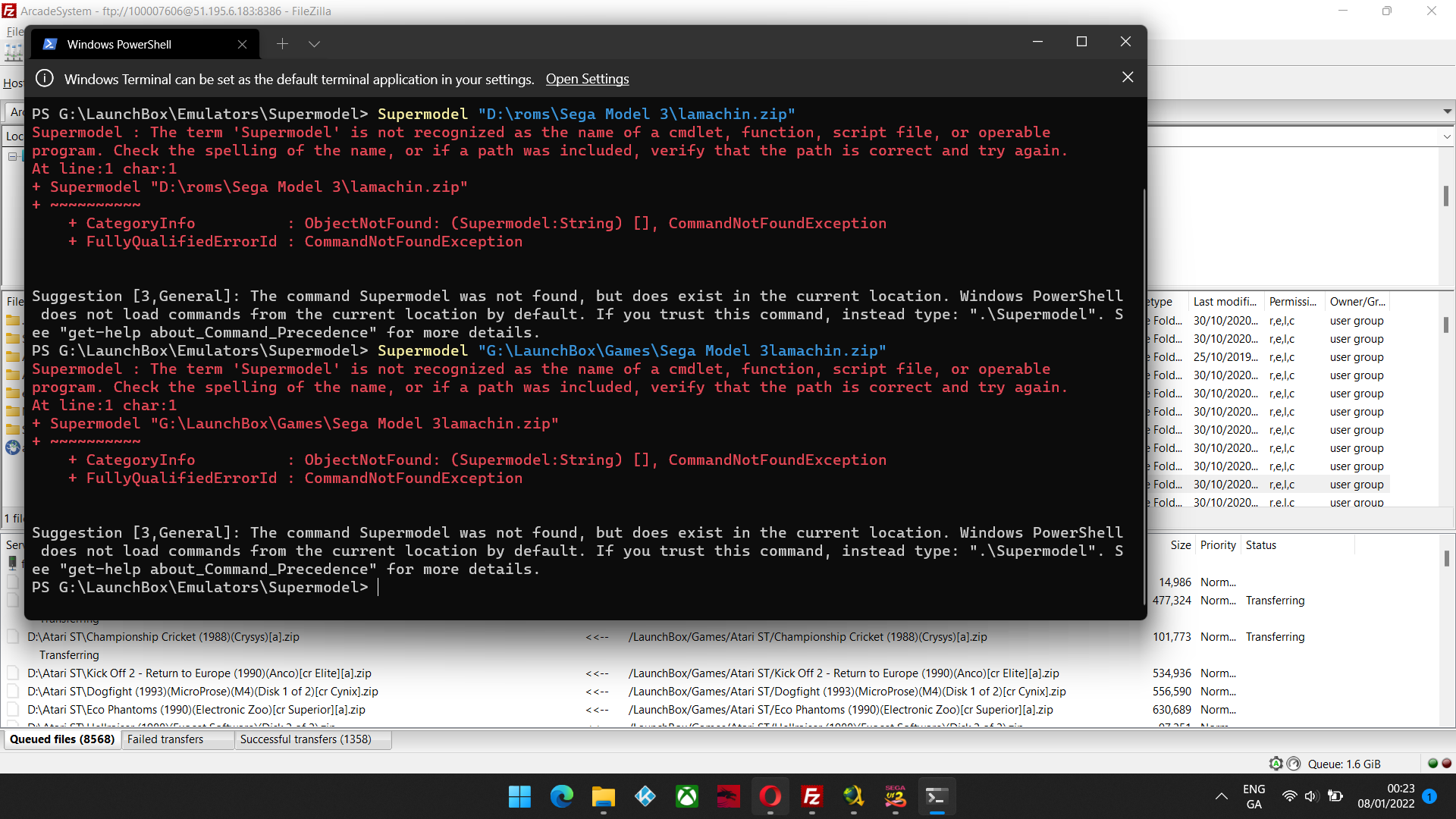Launch Microsoft Edge from the taskbar
The height and width of the screenshot is (819, 1456).
pyautogui.click(x=561, y=796)
